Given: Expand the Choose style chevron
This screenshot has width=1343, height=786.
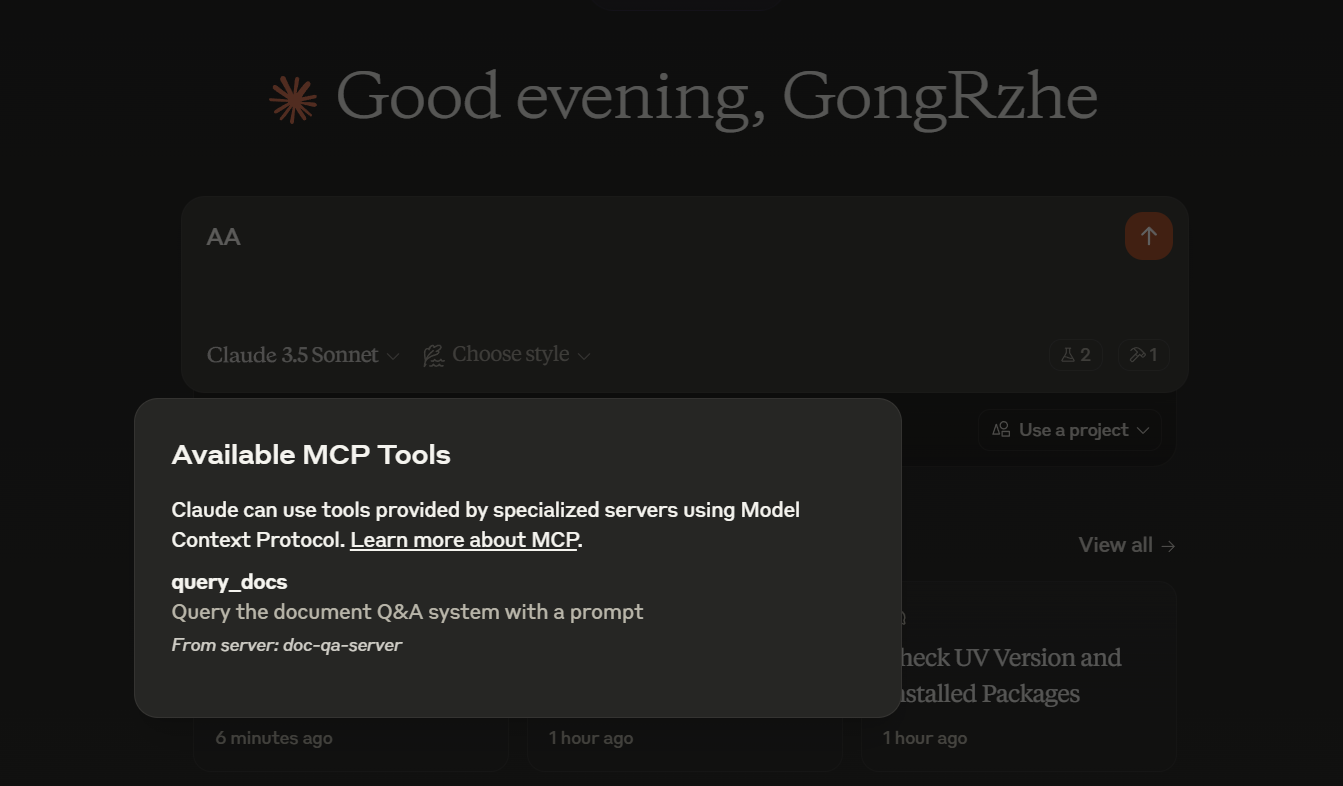Looking at the screenshot, I should [584, 356].
